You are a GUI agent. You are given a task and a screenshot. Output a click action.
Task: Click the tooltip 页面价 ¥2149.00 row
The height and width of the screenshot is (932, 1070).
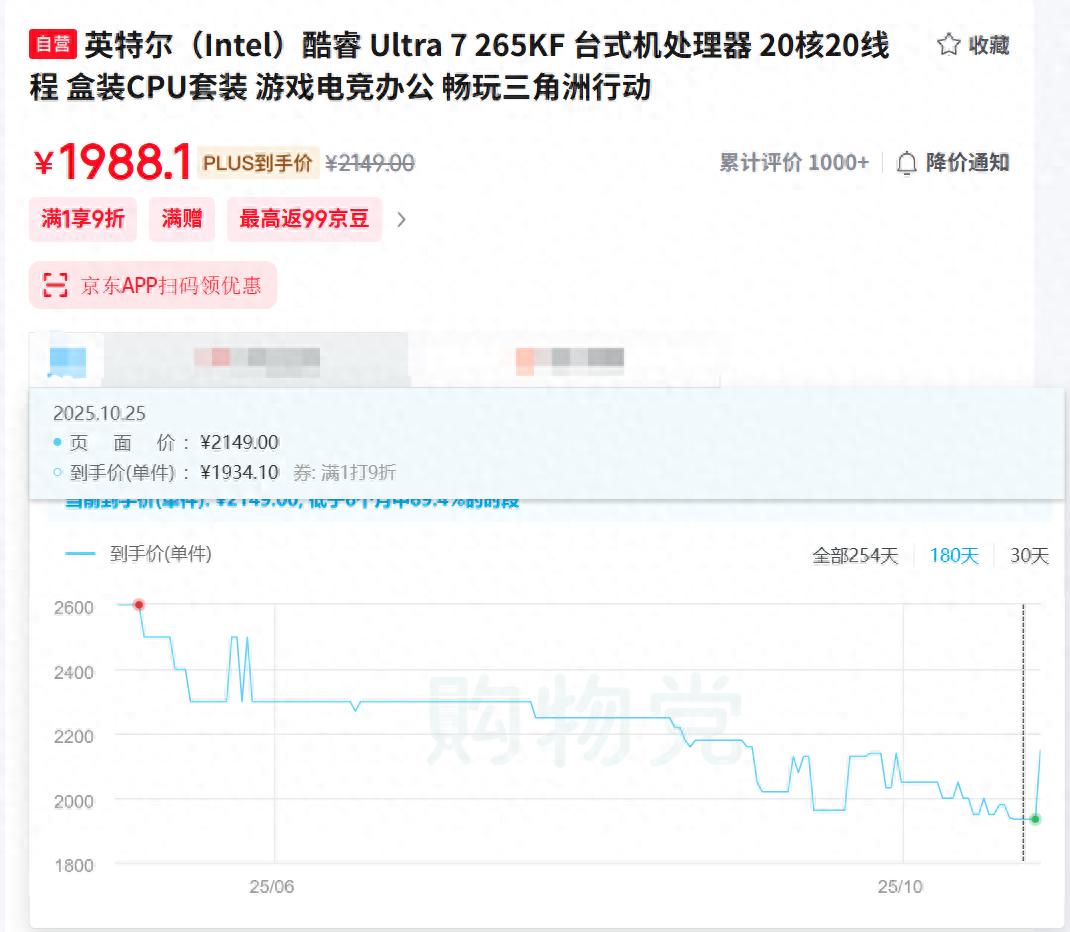[167, 443]
